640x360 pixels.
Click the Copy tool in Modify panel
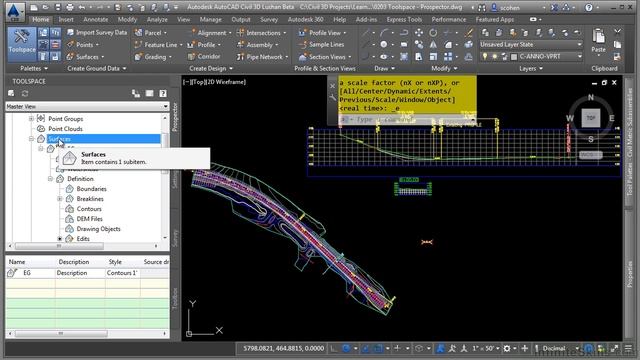point(419,44)
